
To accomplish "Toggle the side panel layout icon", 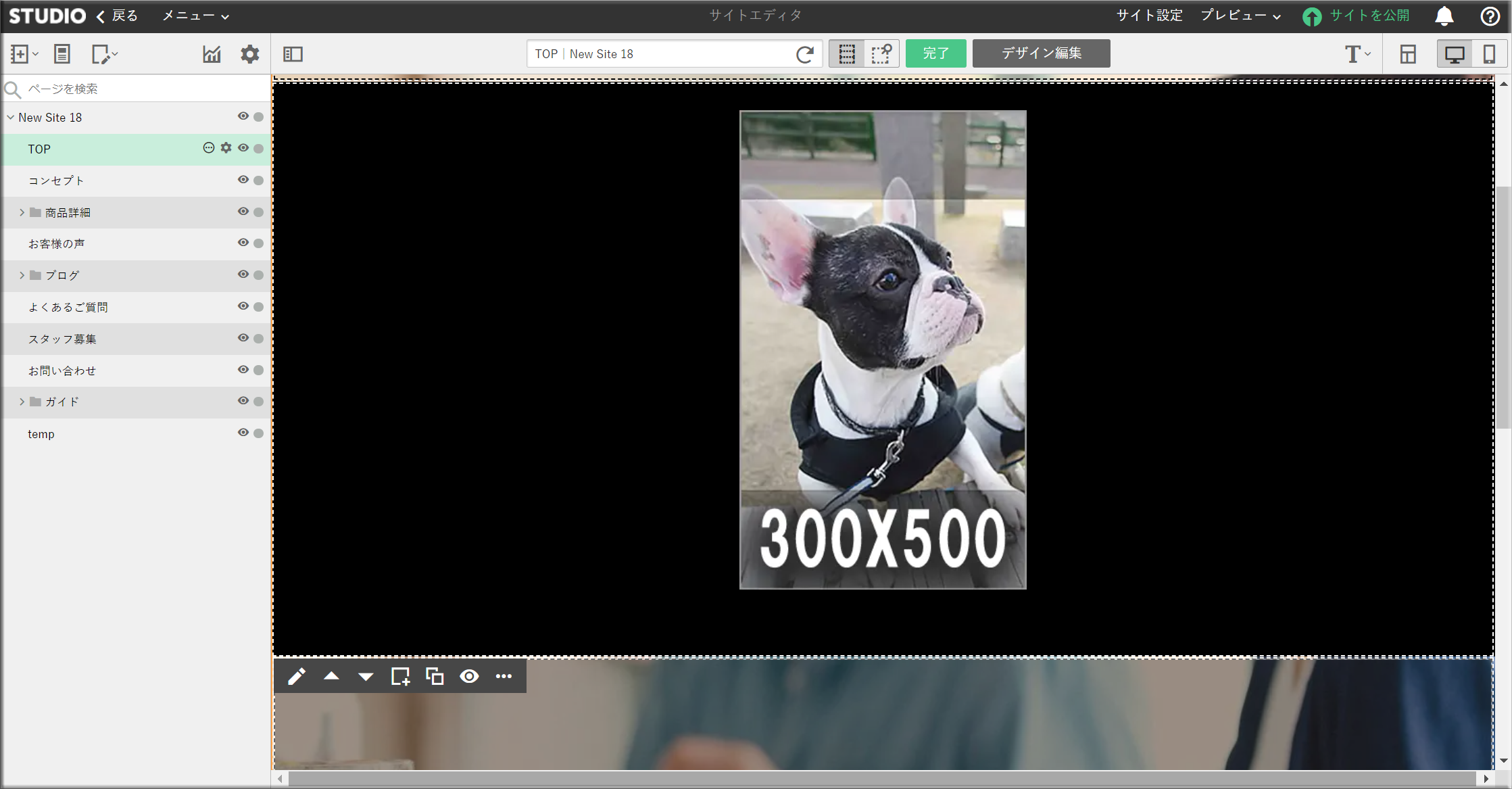I will (293, 54).
